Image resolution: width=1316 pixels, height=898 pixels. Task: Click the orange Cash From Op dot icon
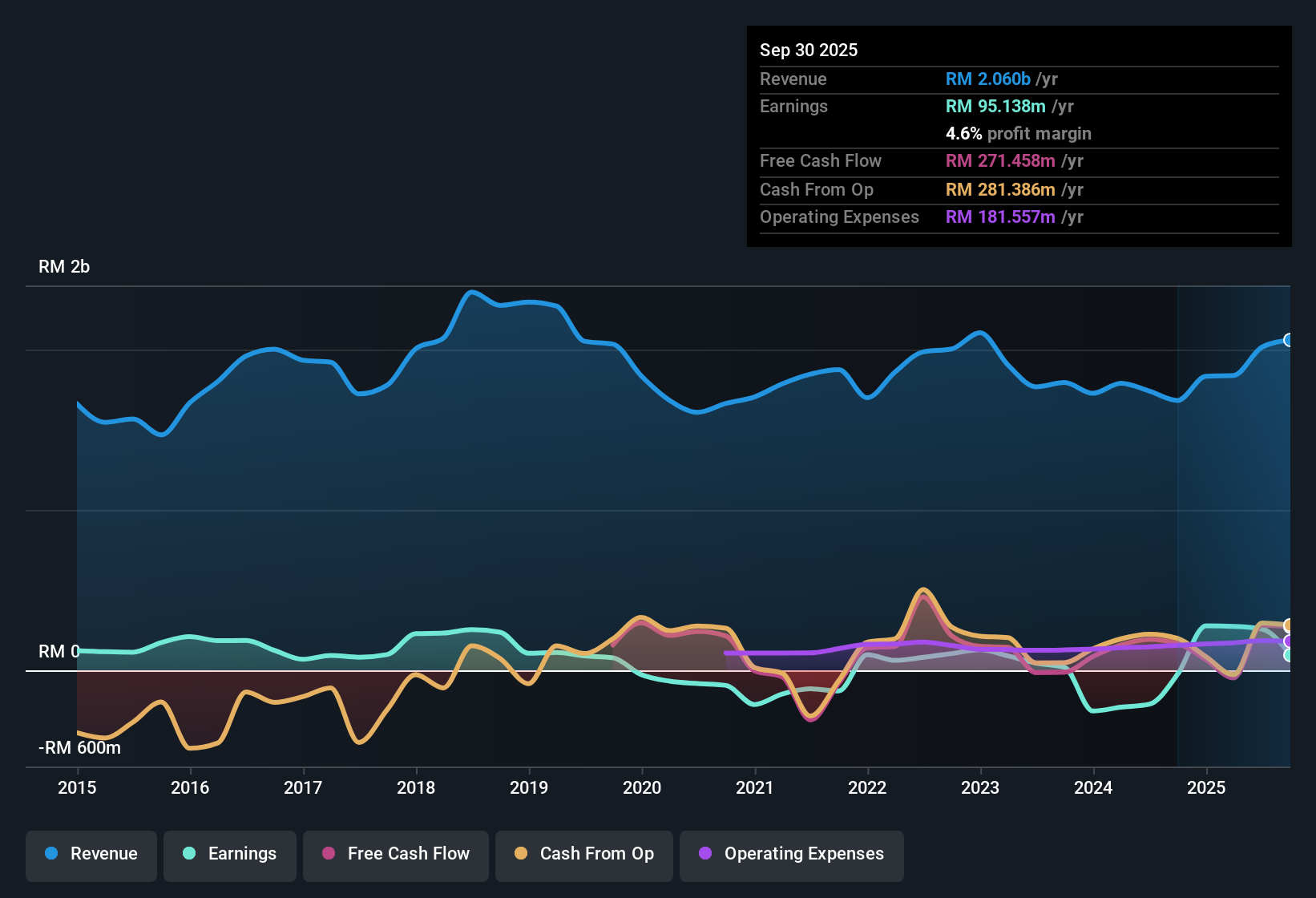coord(521,854)
